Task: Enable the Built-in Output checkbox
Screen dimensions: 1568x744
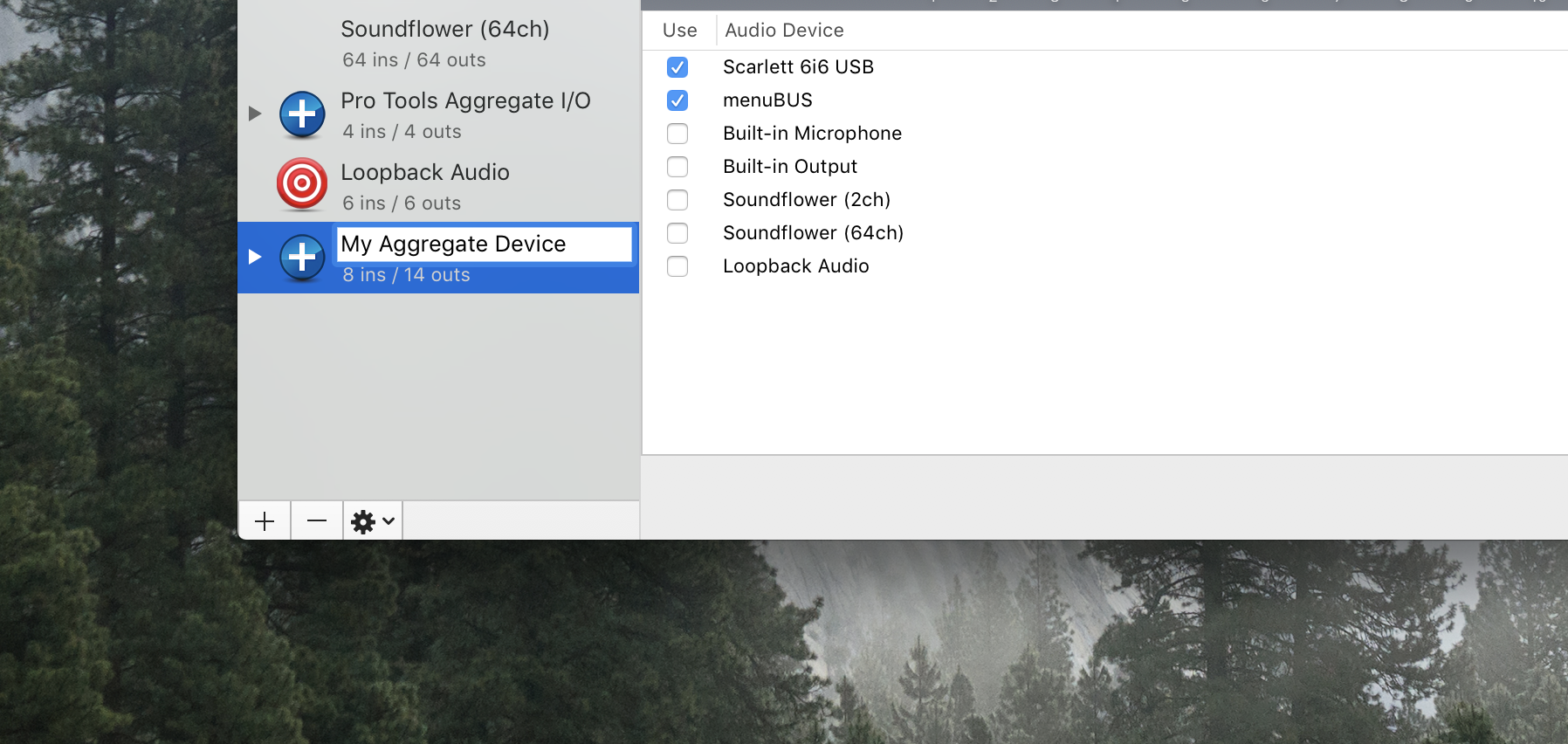Action: coord(677,167)
